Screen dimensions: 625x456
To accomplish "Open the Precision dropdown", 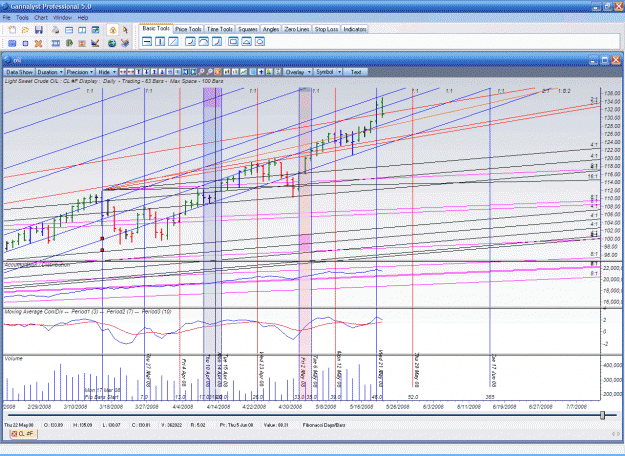I will (80, 72).
